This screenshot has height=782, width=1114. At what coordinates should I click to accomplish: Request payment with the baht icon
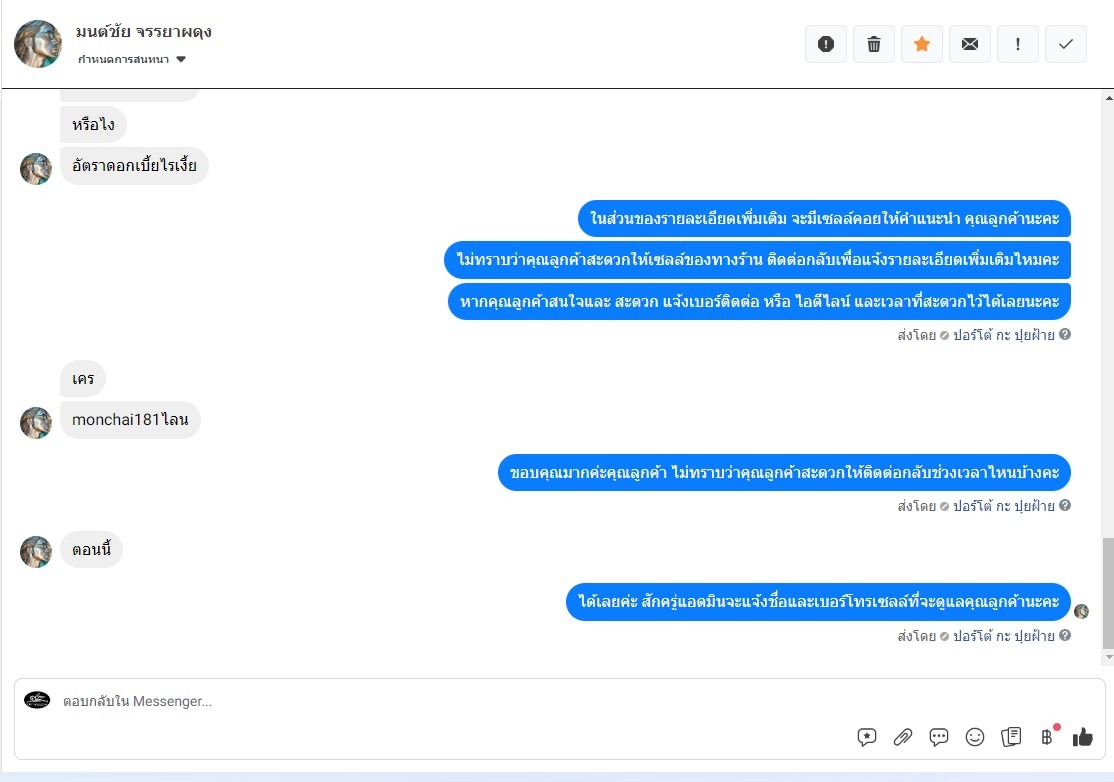click(x=1048, y=737)
